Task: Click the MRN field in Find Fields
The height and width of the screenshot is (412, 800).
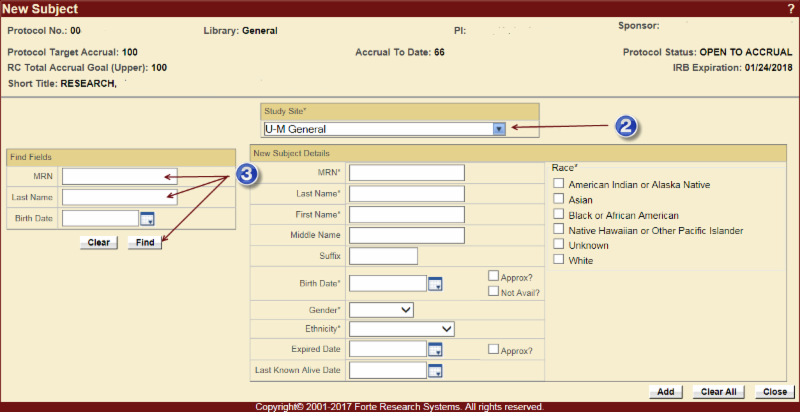Action: tap(119, 176)
